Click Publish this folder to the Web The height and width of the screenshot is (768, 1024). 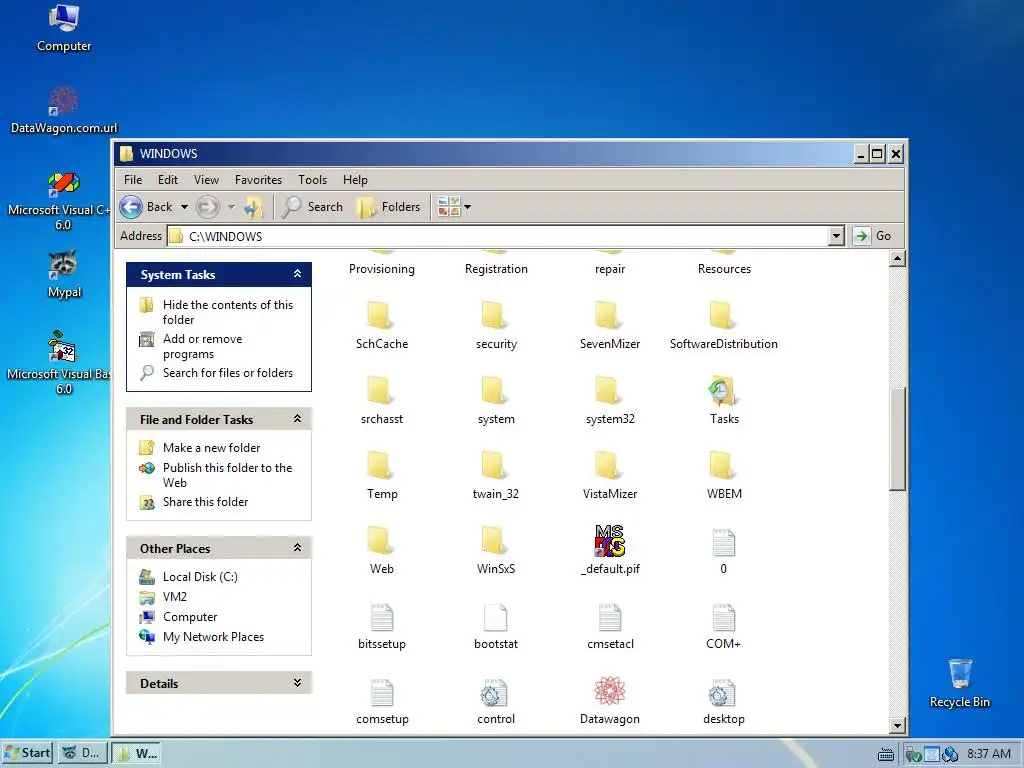click(x=227, y=475)
